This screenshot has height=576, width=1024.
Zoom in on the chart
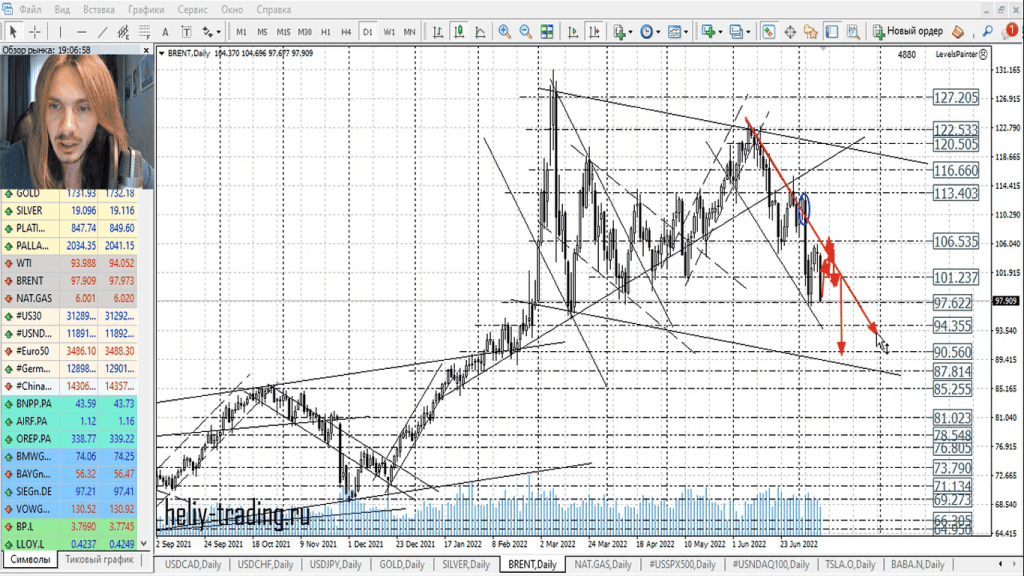tap(505, 32)
